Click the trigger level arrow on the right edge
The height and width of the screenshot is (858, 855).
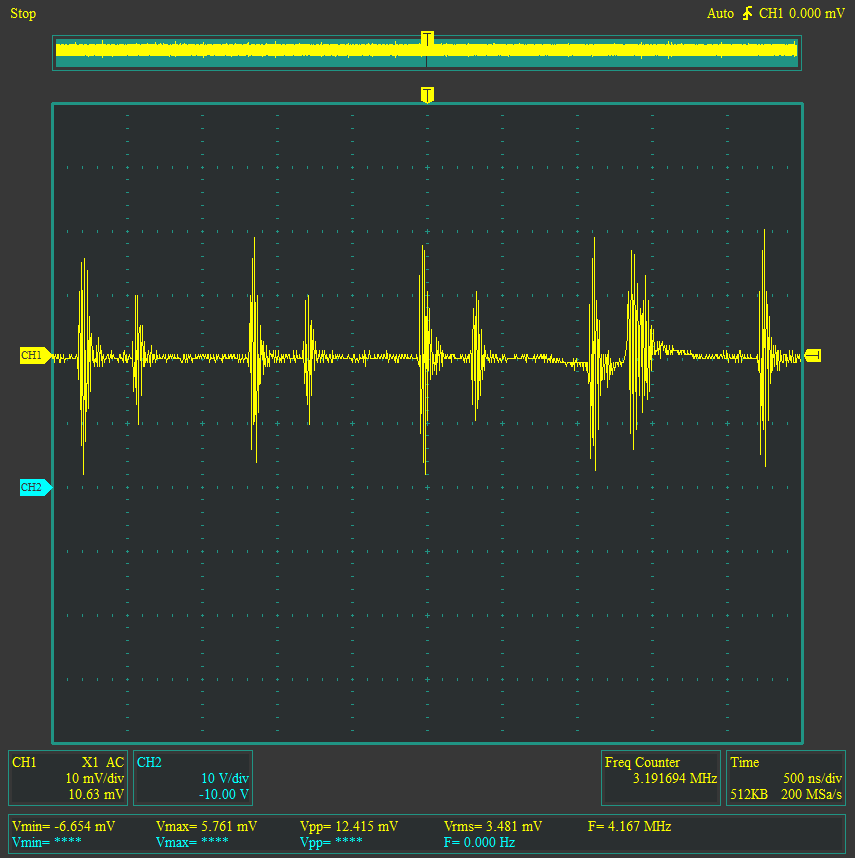813,355
